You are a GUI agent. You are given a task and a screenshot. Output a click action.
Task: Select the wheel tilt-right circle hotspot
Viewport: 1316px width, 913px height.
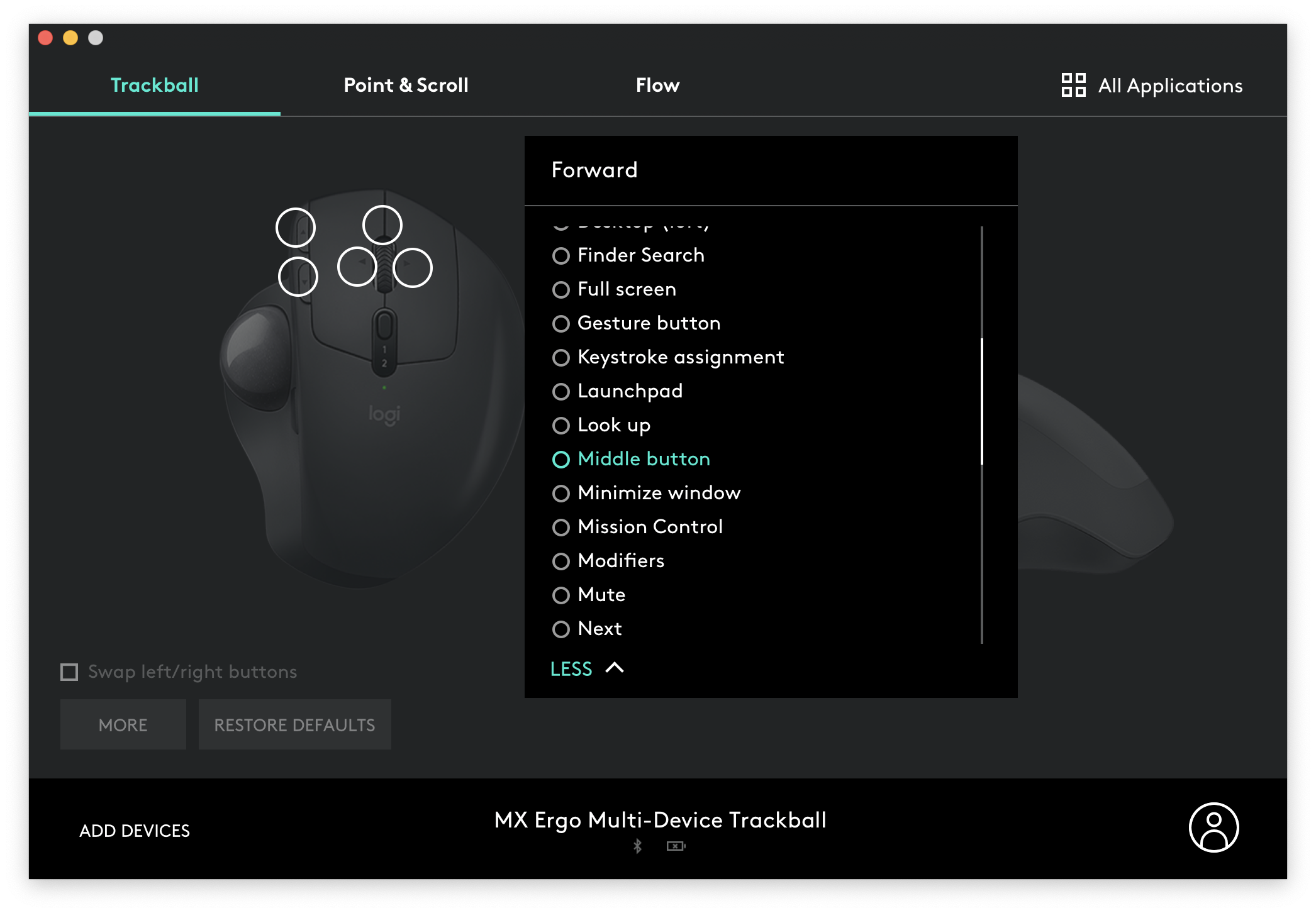pos(413,268)
